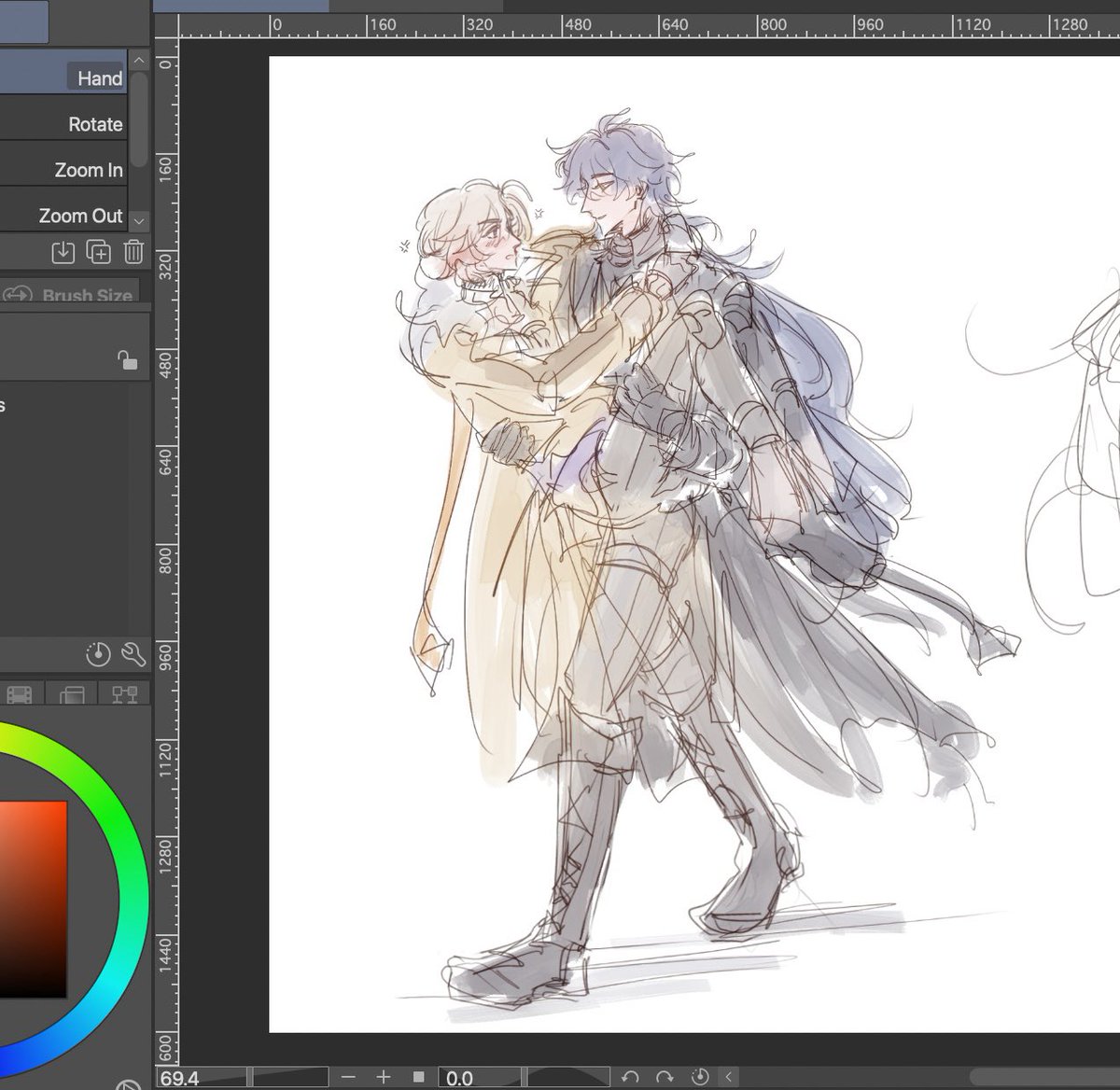Zoom in with the plus button
1120x1090 pixels.
pos(383,1078)
